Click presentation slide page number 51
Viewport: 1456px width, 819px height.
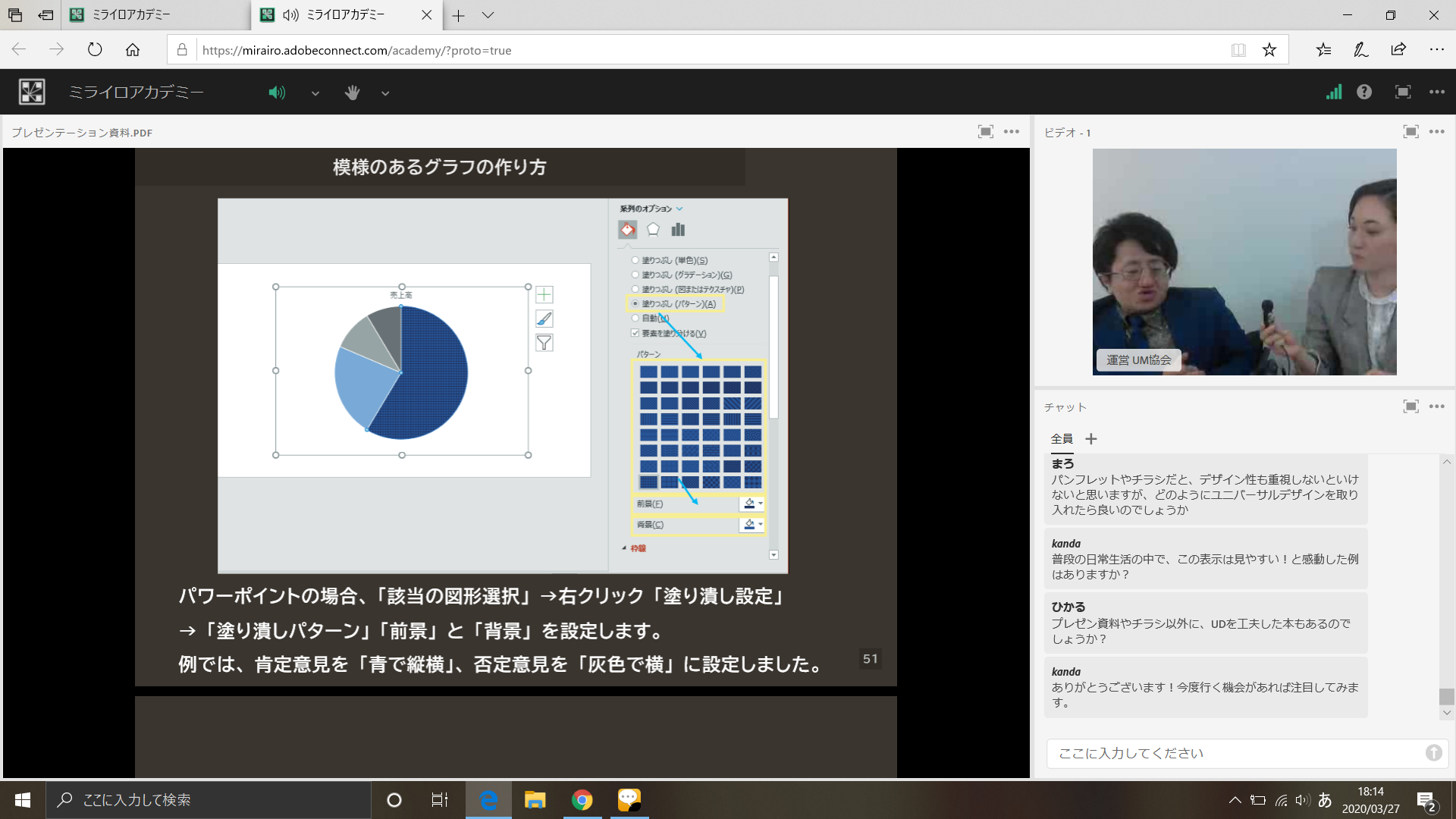coord(870,659)
